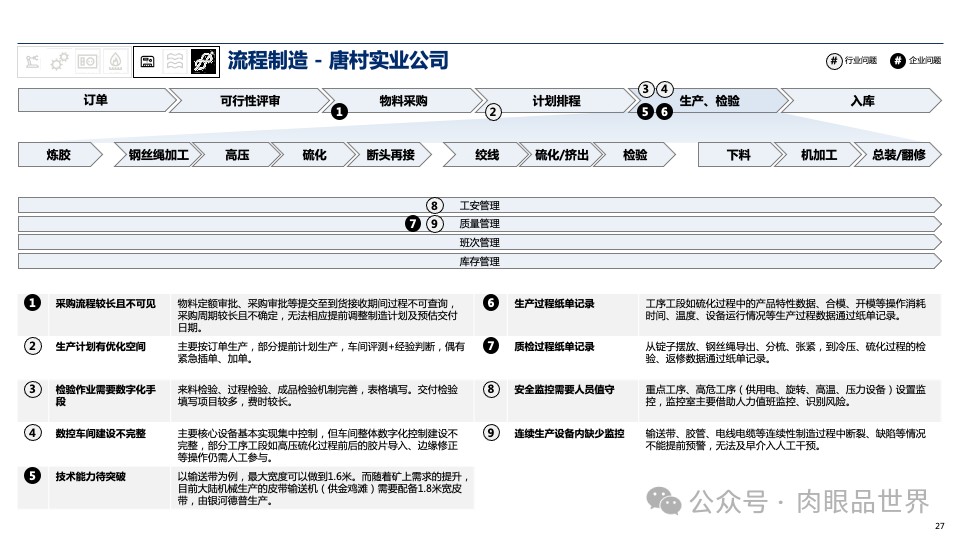Click solid marker 7 on 质量管理 bar

tap(413, 223)
